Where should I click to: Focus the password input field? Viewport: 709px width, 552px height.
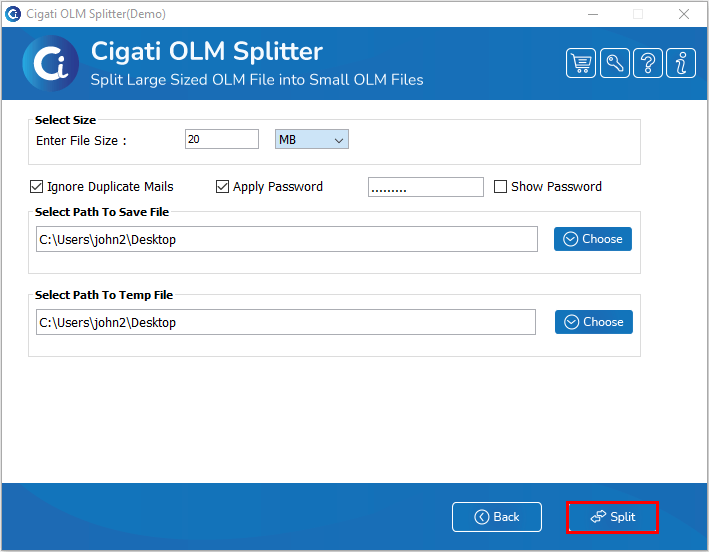[x=425, y=187]
